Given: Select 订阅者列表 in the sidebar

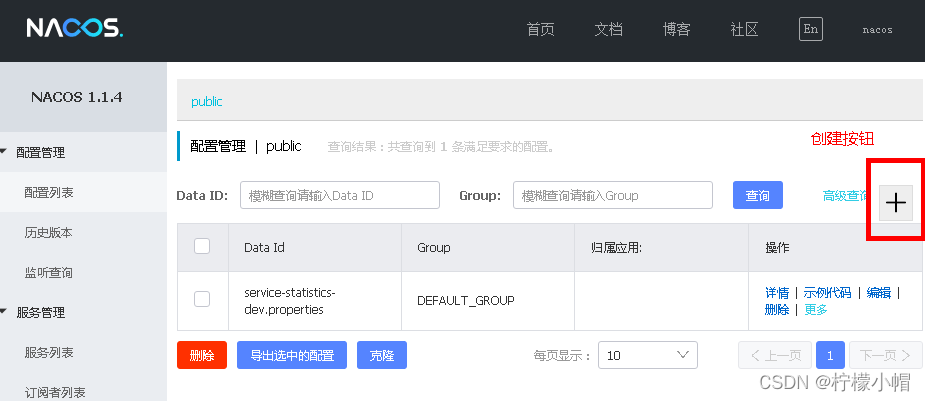Looking at the screenshot, I should click(83, 391).
